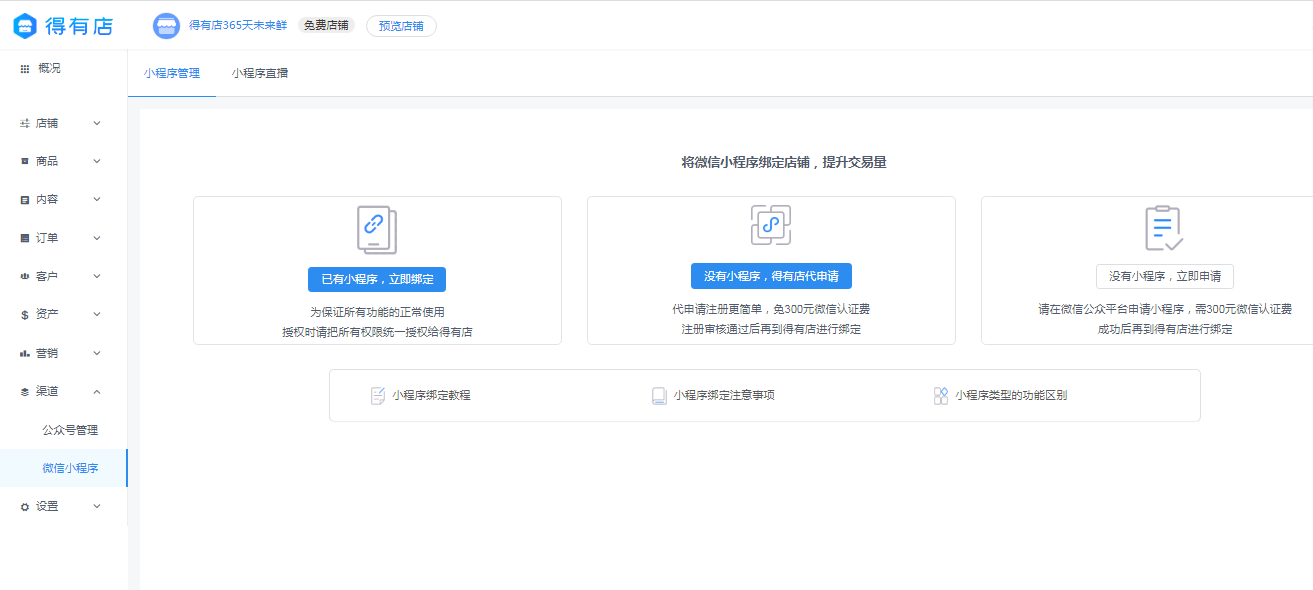The width and height of the screenshot is (1313, 590).
Task: Click the 营销 bar chart icon
Action: (x=25, y=353)
